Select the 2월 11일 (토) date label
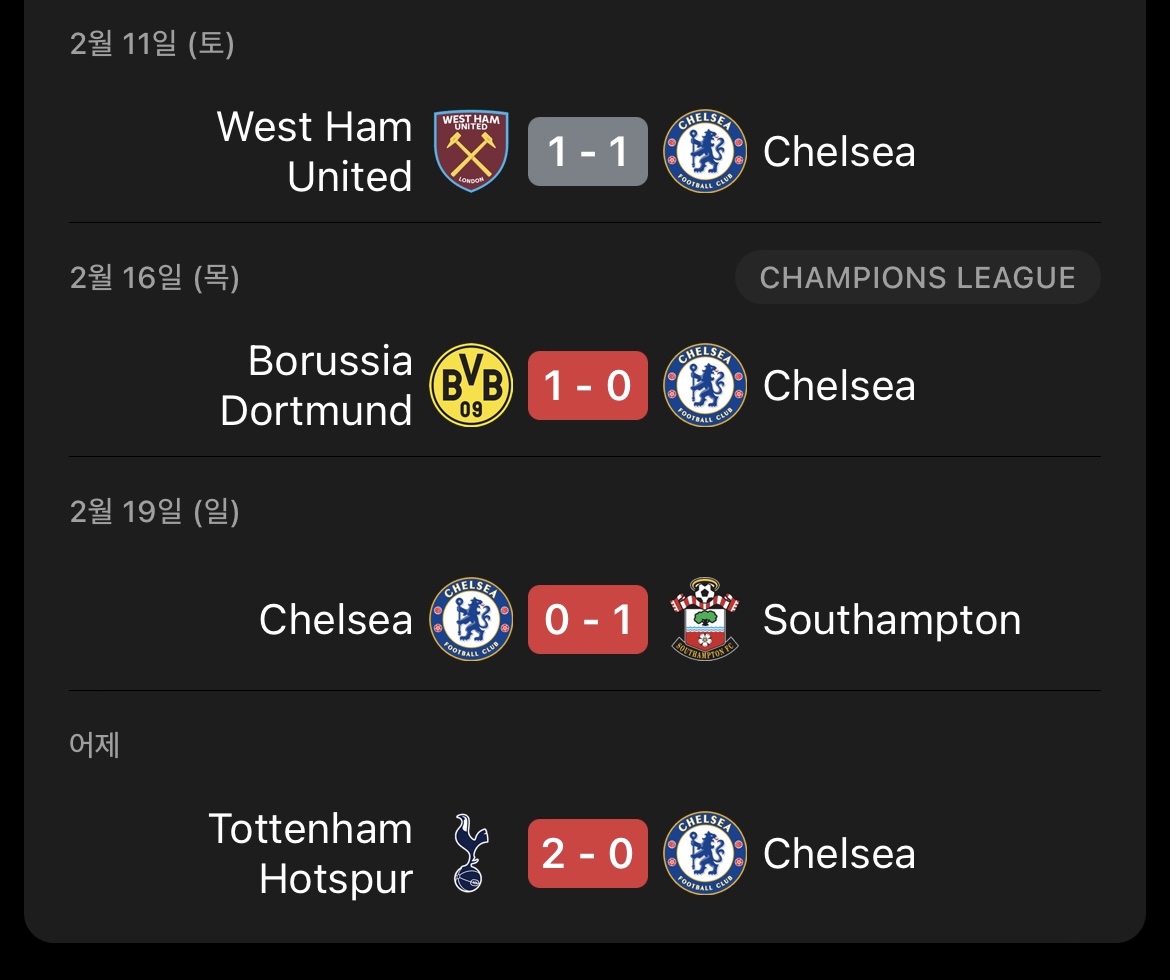This screenshot has width=1170, height=980. click(x=152, y=44)
